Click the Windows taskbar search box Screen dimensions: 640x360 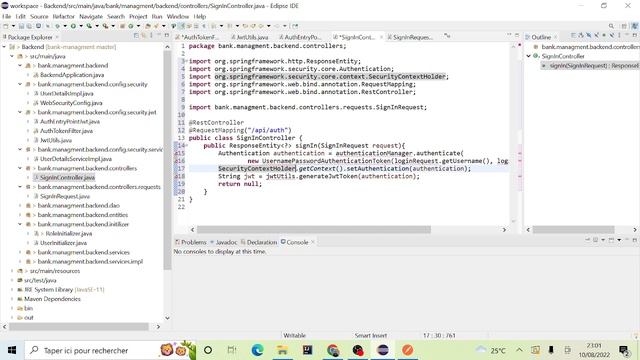tap(110, 350)
